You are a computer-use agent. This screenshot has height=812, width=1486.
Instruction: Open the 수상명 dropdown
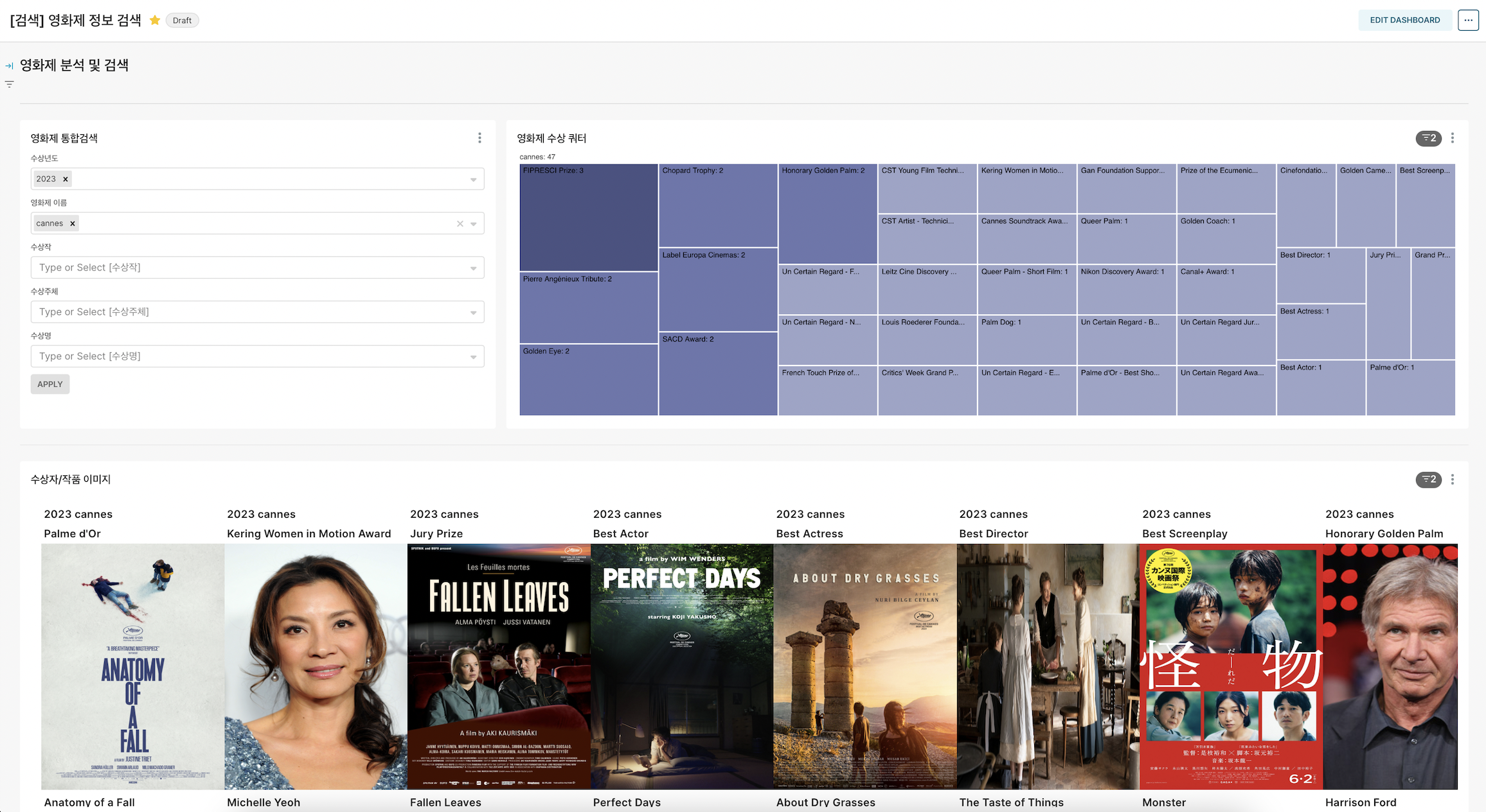click(x=258, y=356)
